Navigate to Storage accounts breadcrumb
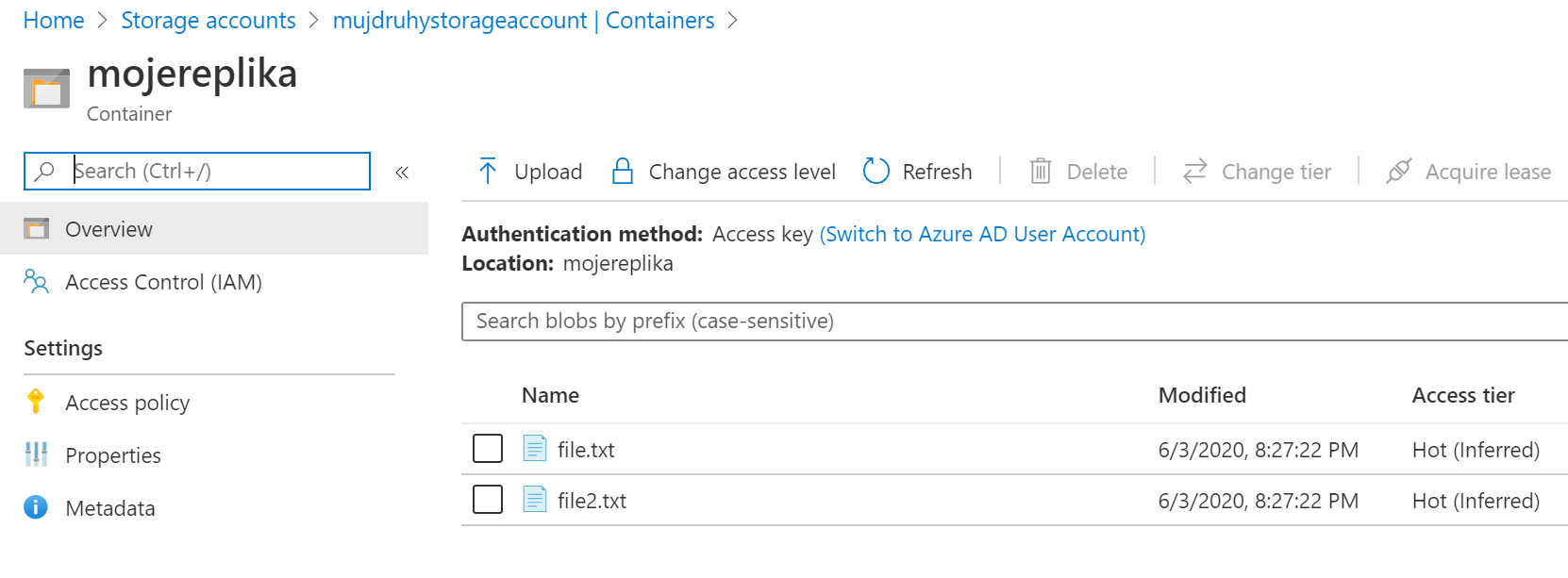Viewport: 1568px width, 578px height. (209, 21)
